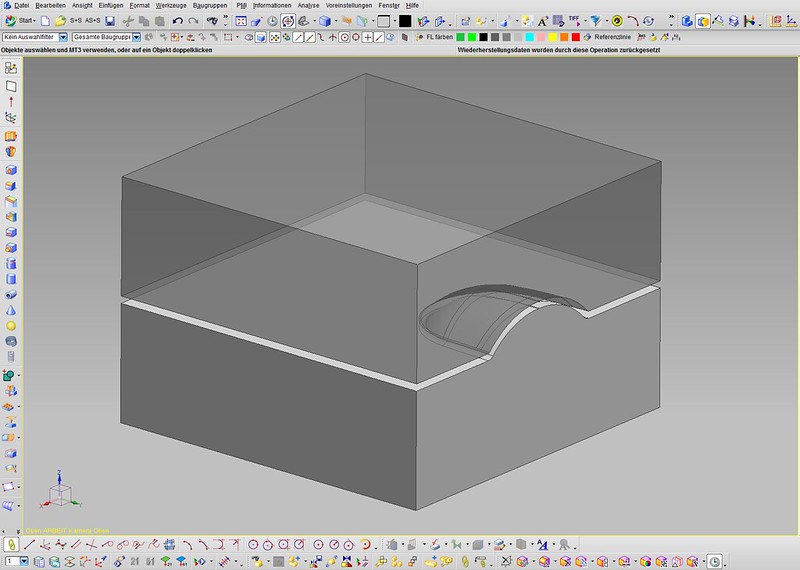Pick the cyan color swatch

click(530, 37)
